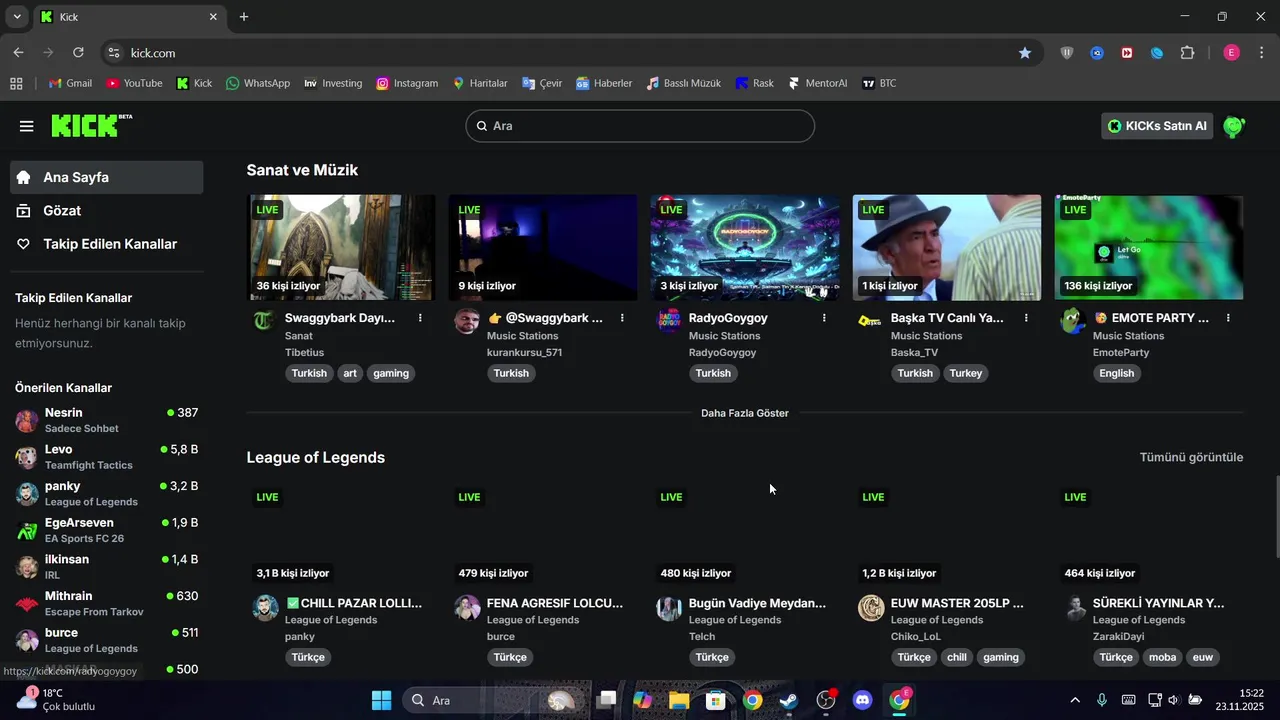Open Gözat in the sidebar
The width and height of the screenshot is (1280, 720).
(x=107, y=211)
